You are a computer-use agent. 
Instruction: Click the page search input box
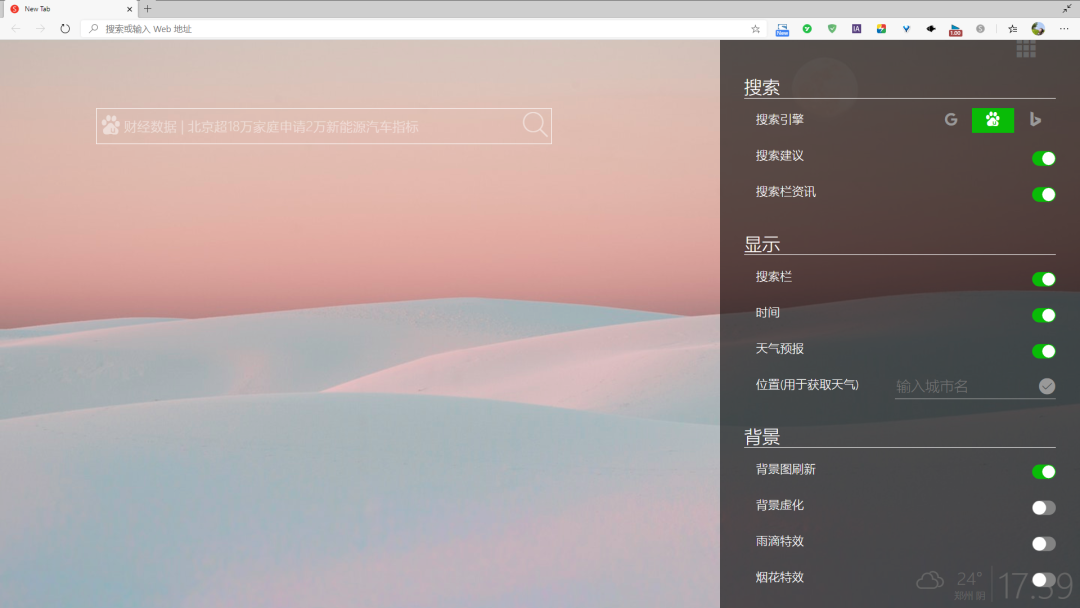pos(324,126)
